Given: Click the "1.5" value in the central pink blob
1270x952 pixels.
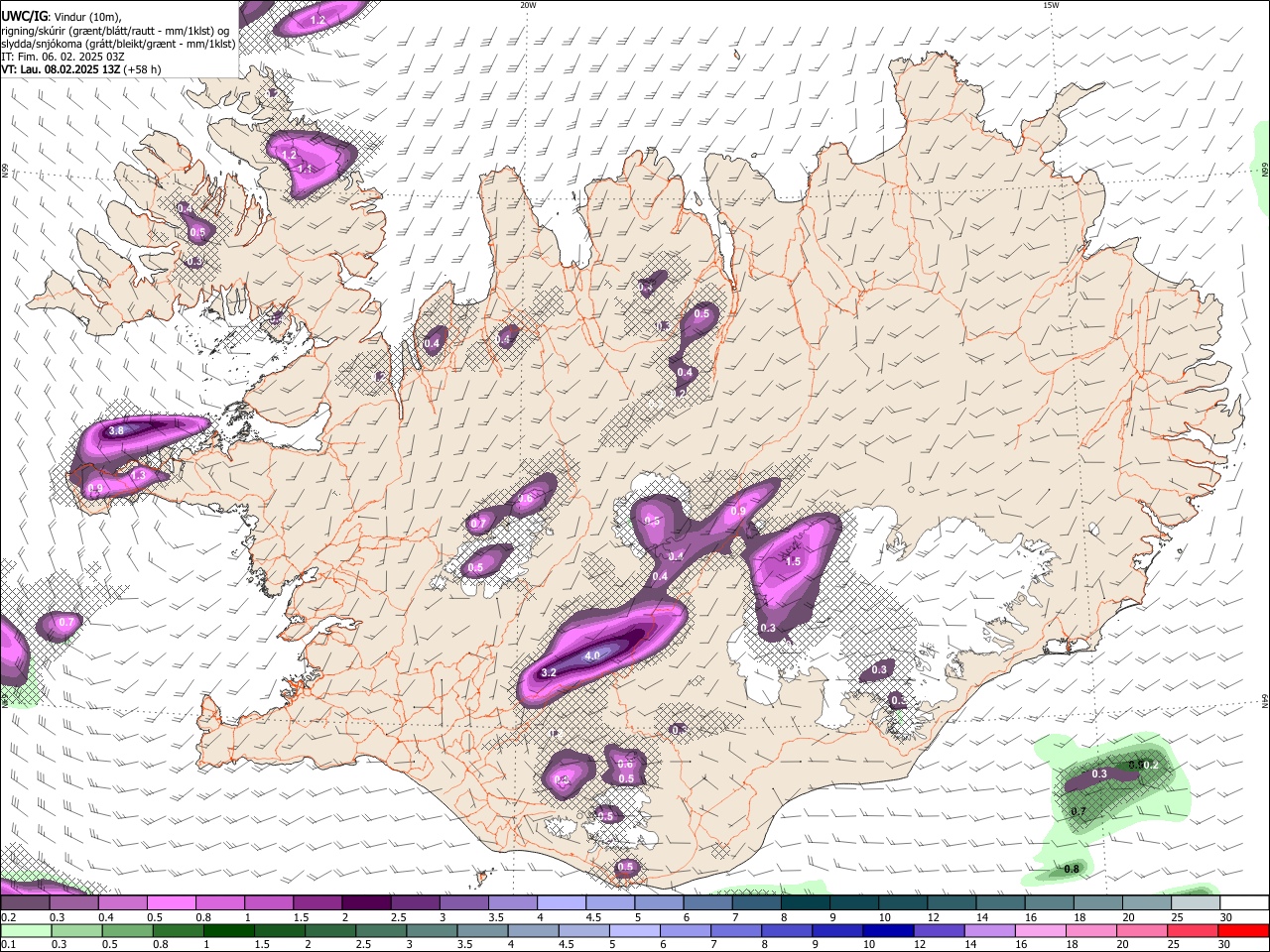Looking at the screenshot, I should pos(793,561).
